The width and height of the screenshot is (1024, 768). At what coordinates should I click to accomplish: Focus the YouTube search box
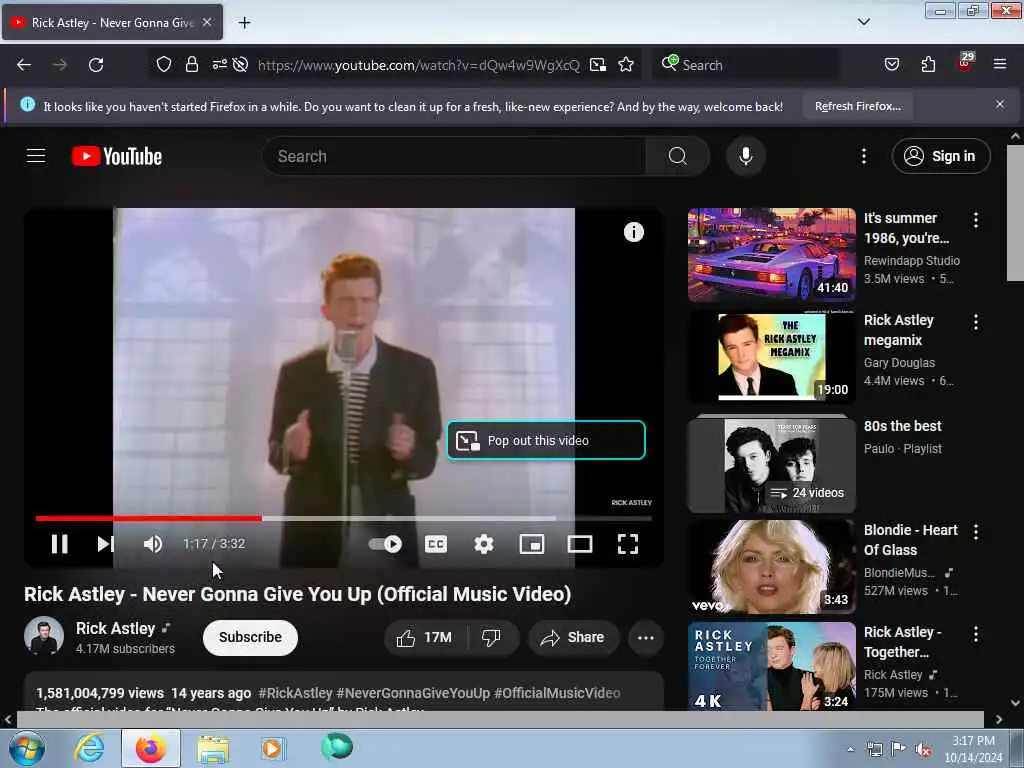455,156
